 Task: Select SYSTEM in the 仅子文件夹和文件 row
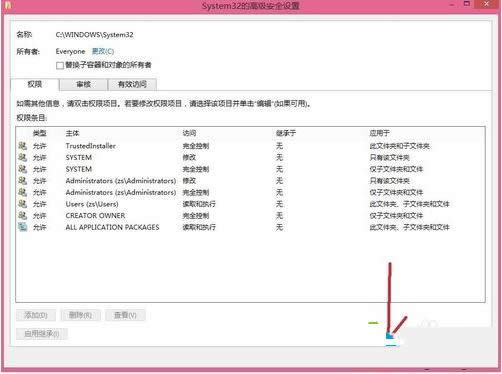(x=79, y=169)
